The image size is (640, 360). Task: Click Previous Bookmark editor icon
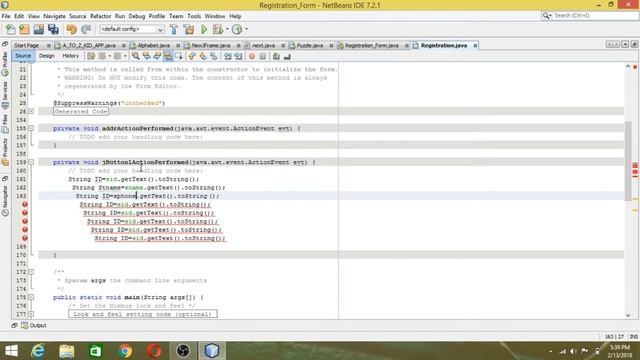tap(192, 56)
